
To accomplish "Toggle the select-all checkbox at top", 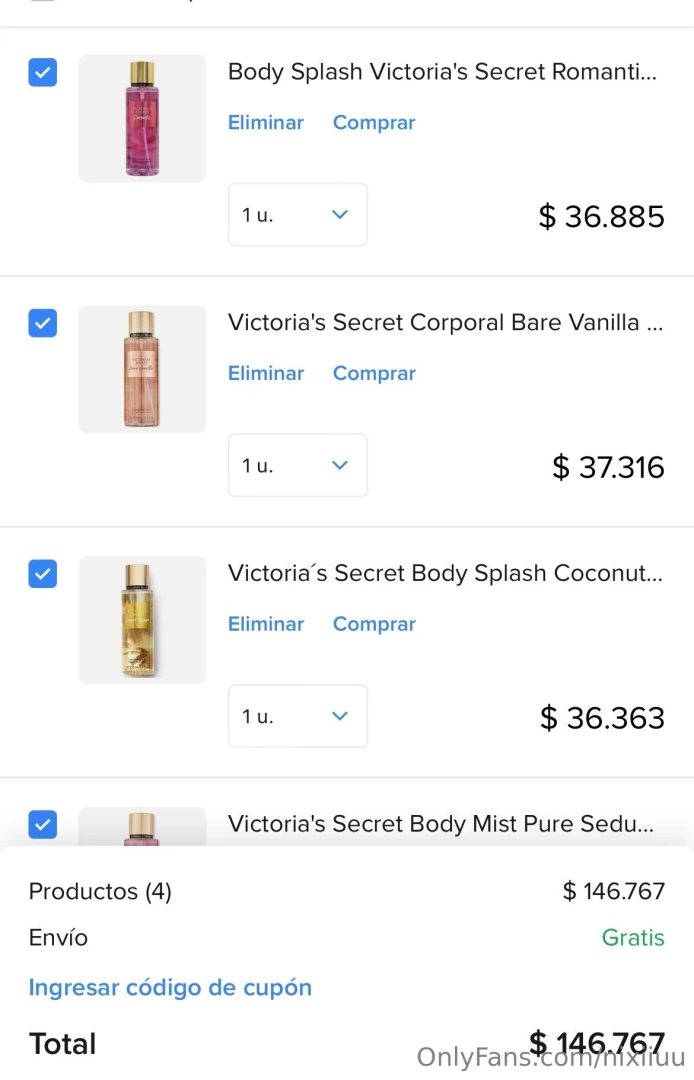I will (42, 3).
